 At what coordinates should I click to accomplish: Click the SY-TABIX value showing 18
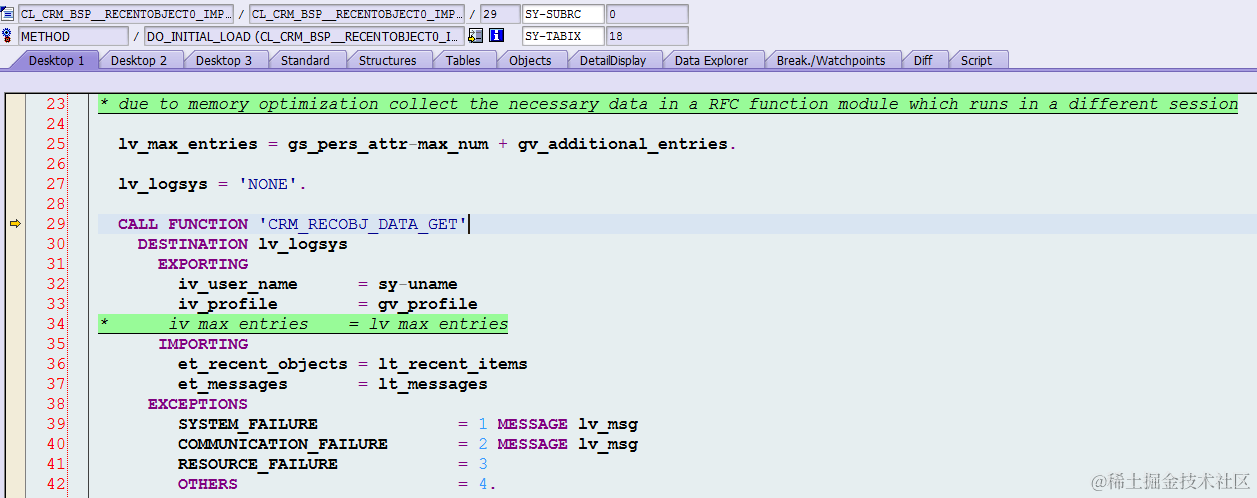pos(647,36)
